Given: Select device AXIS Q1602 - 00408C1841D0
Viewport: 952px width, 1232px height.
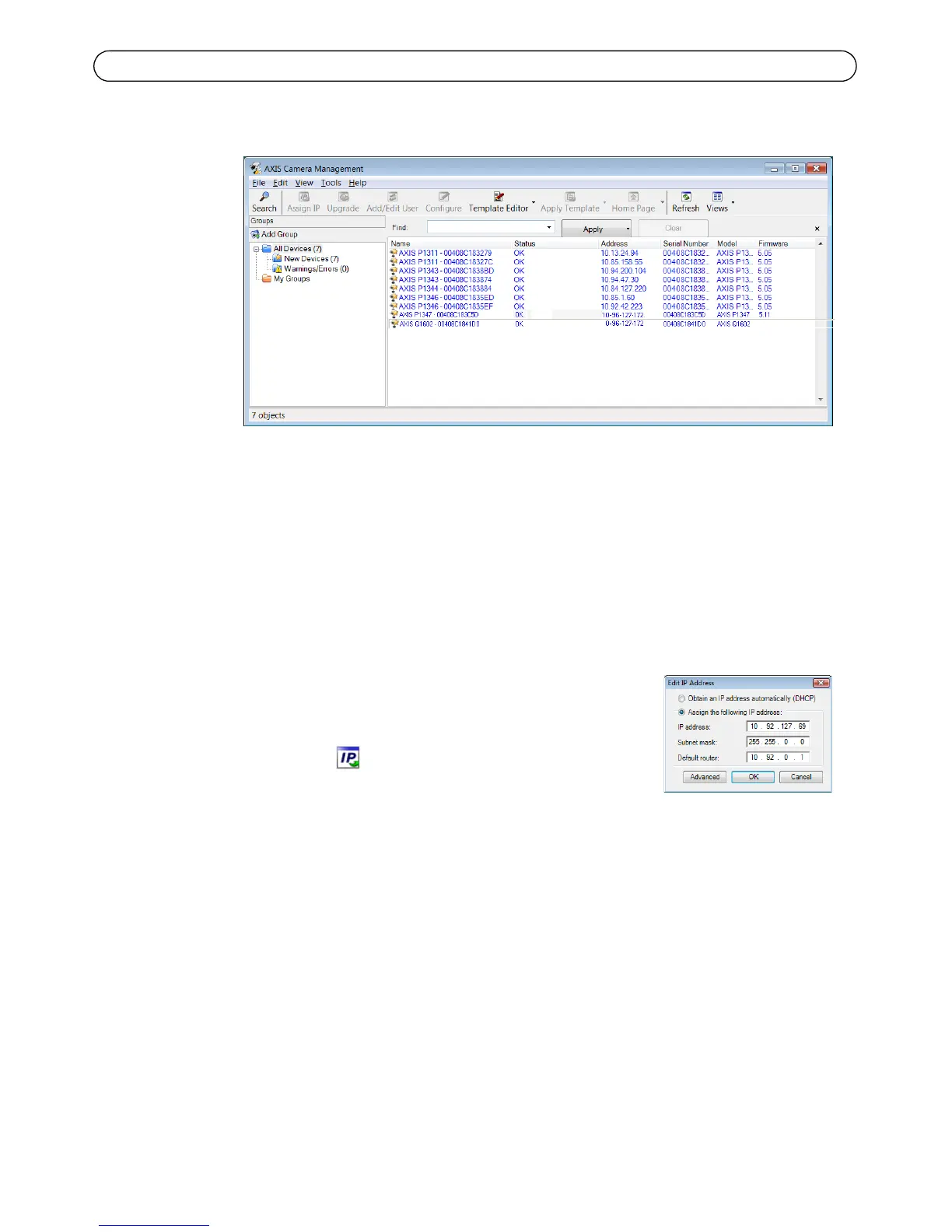Looking at the screenshot, I should point(439,324).
